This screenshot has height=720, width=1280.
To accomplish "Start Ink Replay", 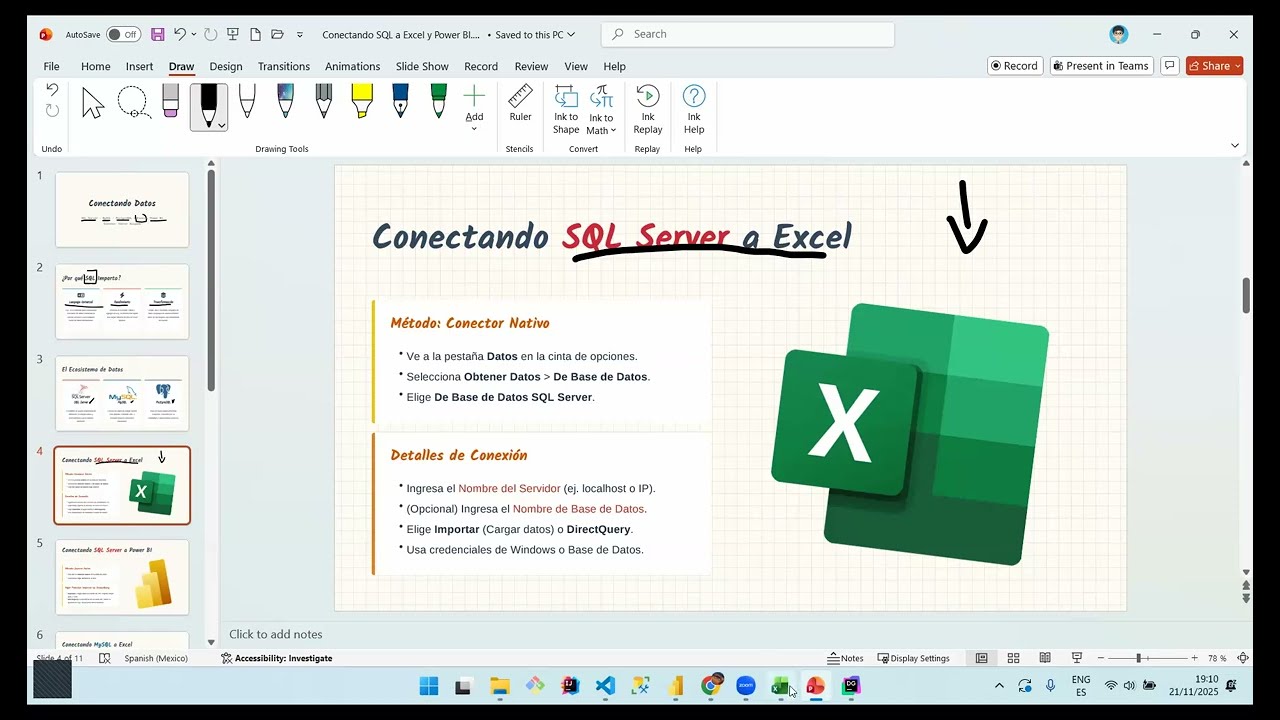I will (648, 110).
